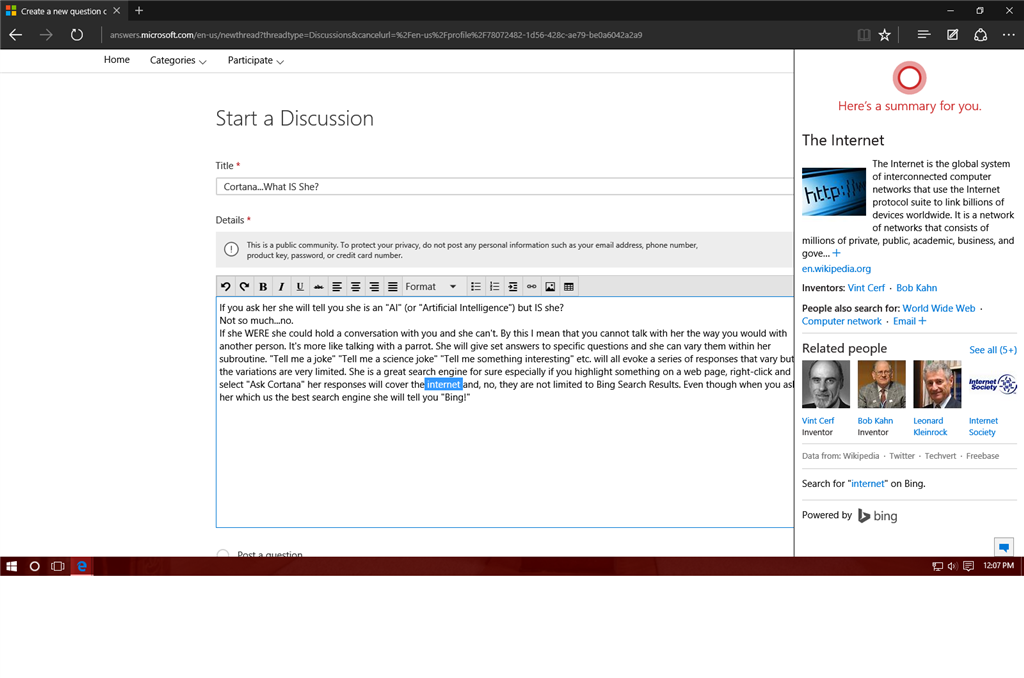The image size is (1024, 678).
Task: Go to the Home menu item
Action: [x=116, y=59]
